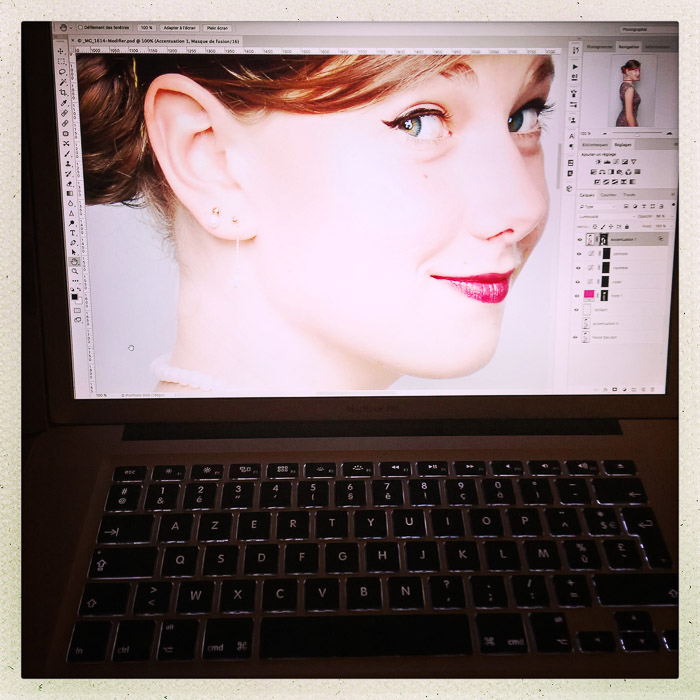The image size is (700, 700).
Task: Hide the bottom Fond layer eye icon
Action: [575, 338]
